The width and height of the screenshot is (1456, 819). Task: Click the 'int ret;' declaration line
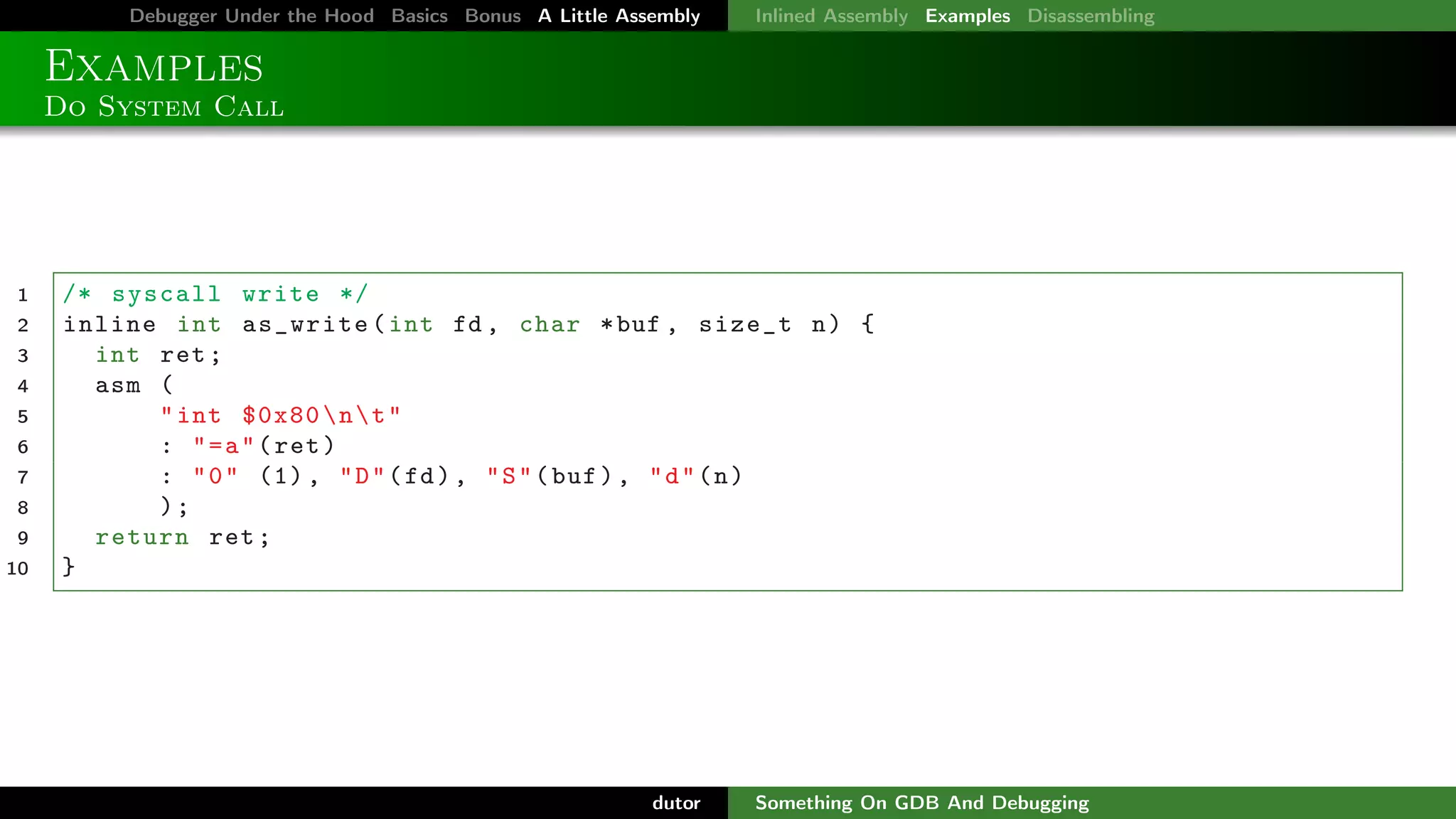(x=159, y=354)
